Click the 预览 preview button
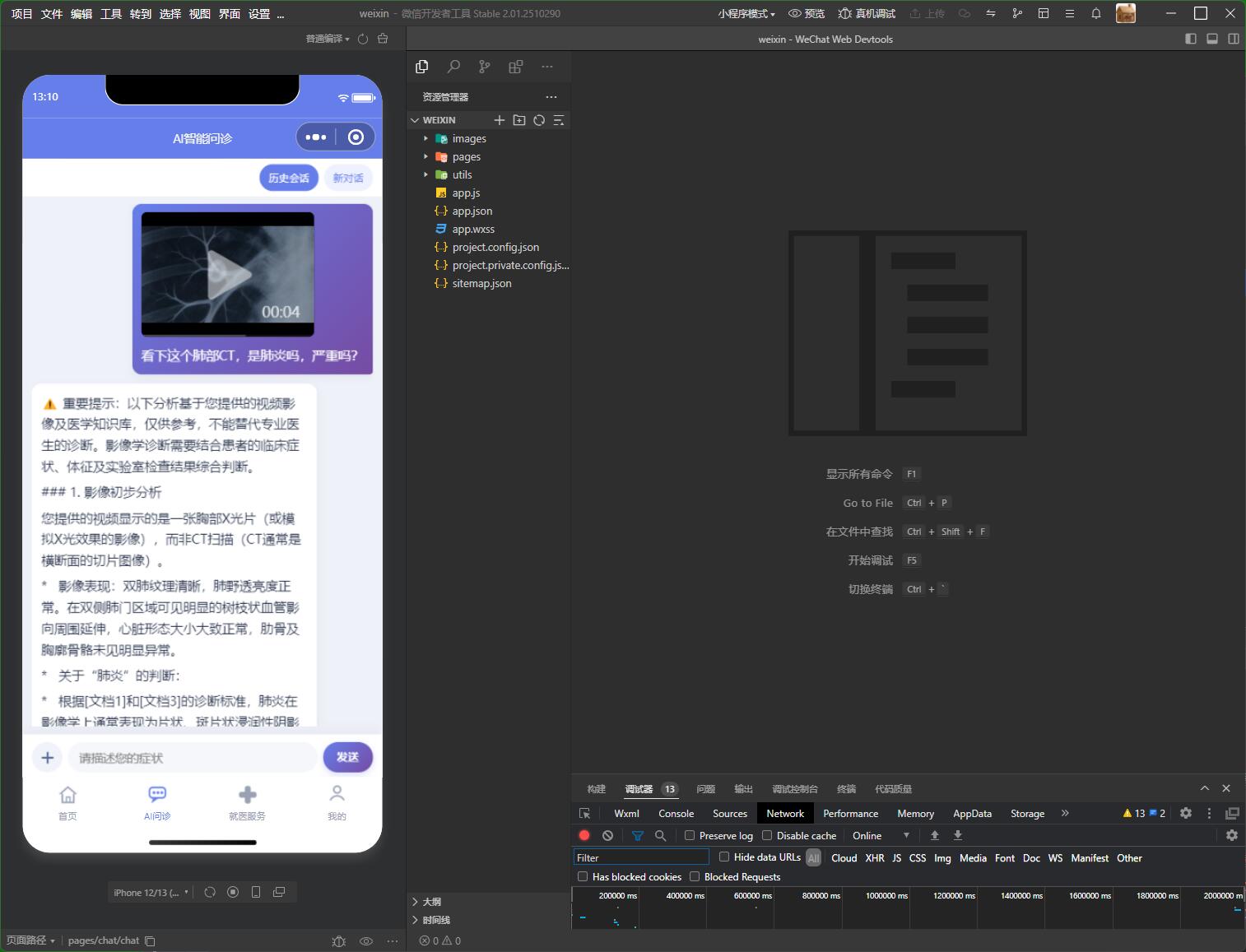The width and height of the screenshot is (1246, 952). tap(807, 13)
